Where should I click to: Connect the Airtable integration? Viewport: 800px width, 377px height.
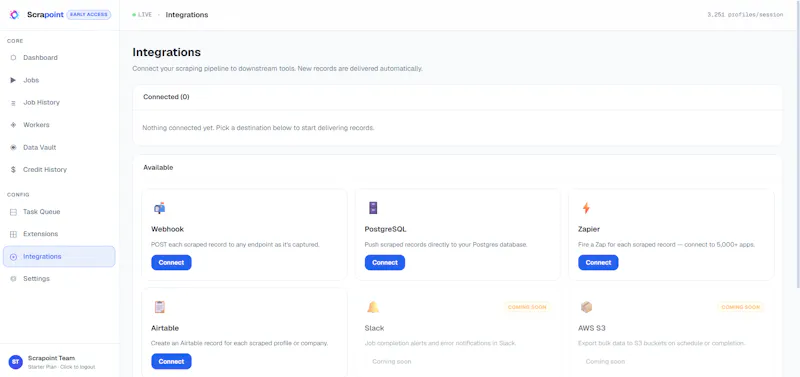click(171, 362)
